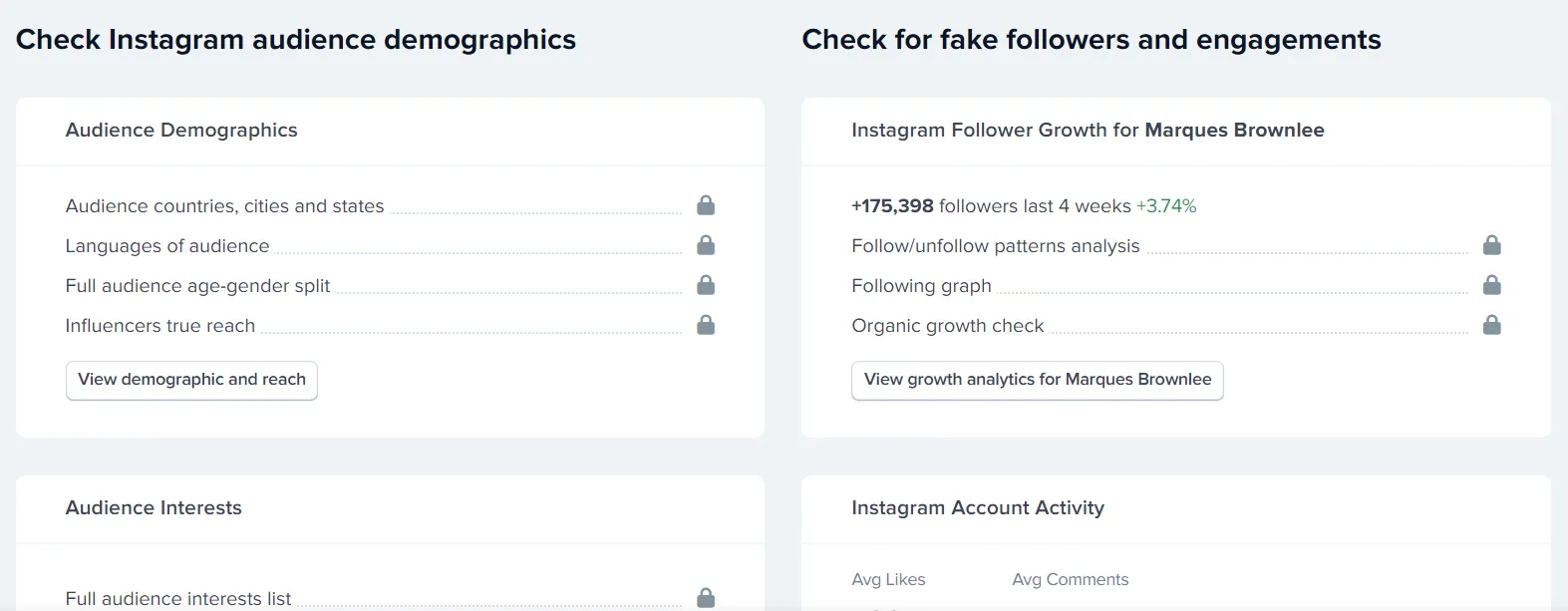Screen dimensions: 1568x611
Task: Click the +175,398 followers statistic
Action: click(891, 205)
